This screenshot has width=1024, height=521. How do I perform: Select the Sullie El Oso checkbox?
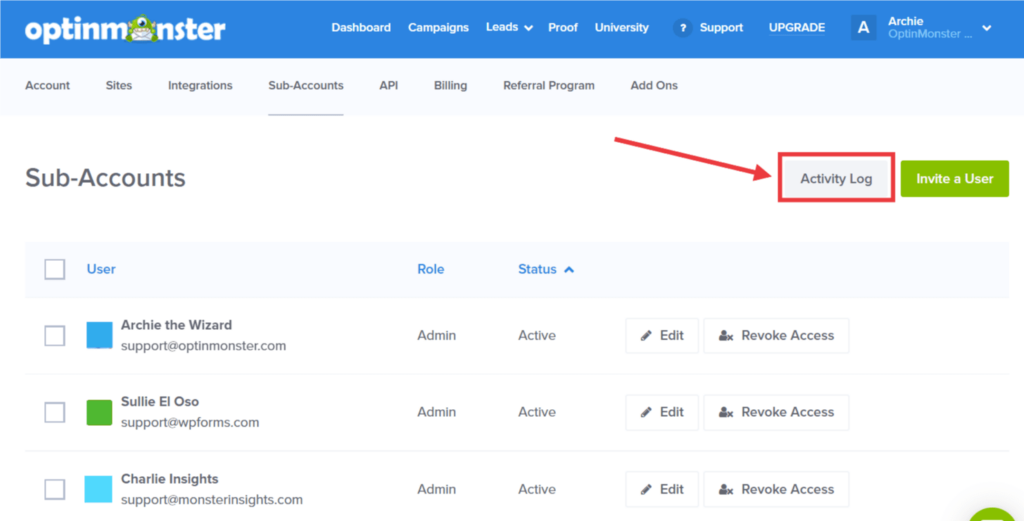click(55, 412)
